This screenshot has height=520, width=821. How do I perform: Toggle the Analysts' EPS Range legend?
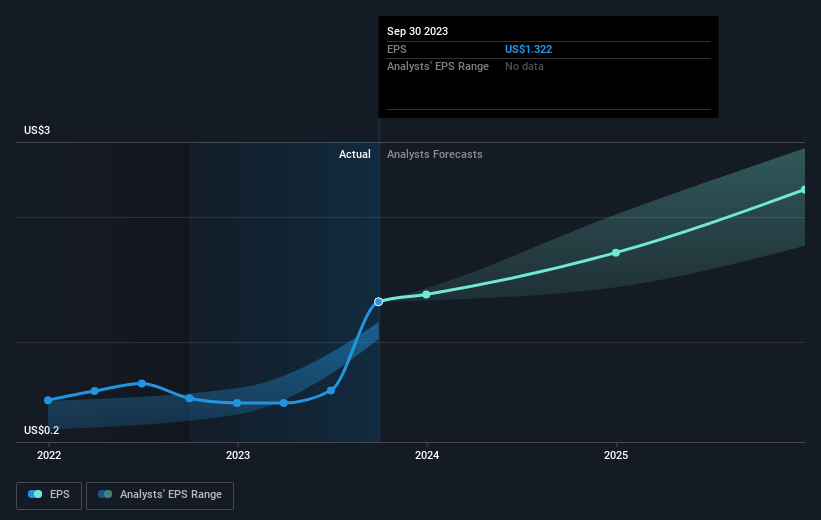[x=160, y=495]
